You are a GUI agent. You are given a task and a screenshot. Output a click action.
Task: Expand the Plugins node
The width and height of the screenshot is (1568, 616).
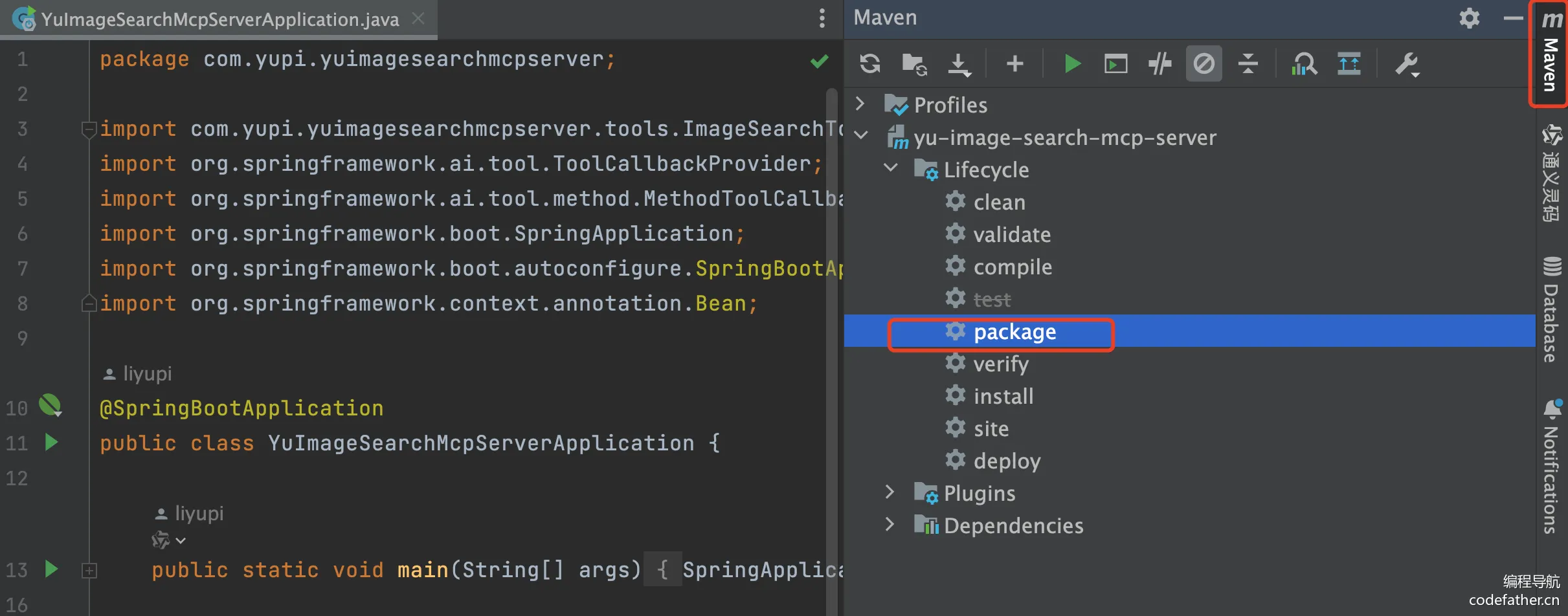[890, 492]
